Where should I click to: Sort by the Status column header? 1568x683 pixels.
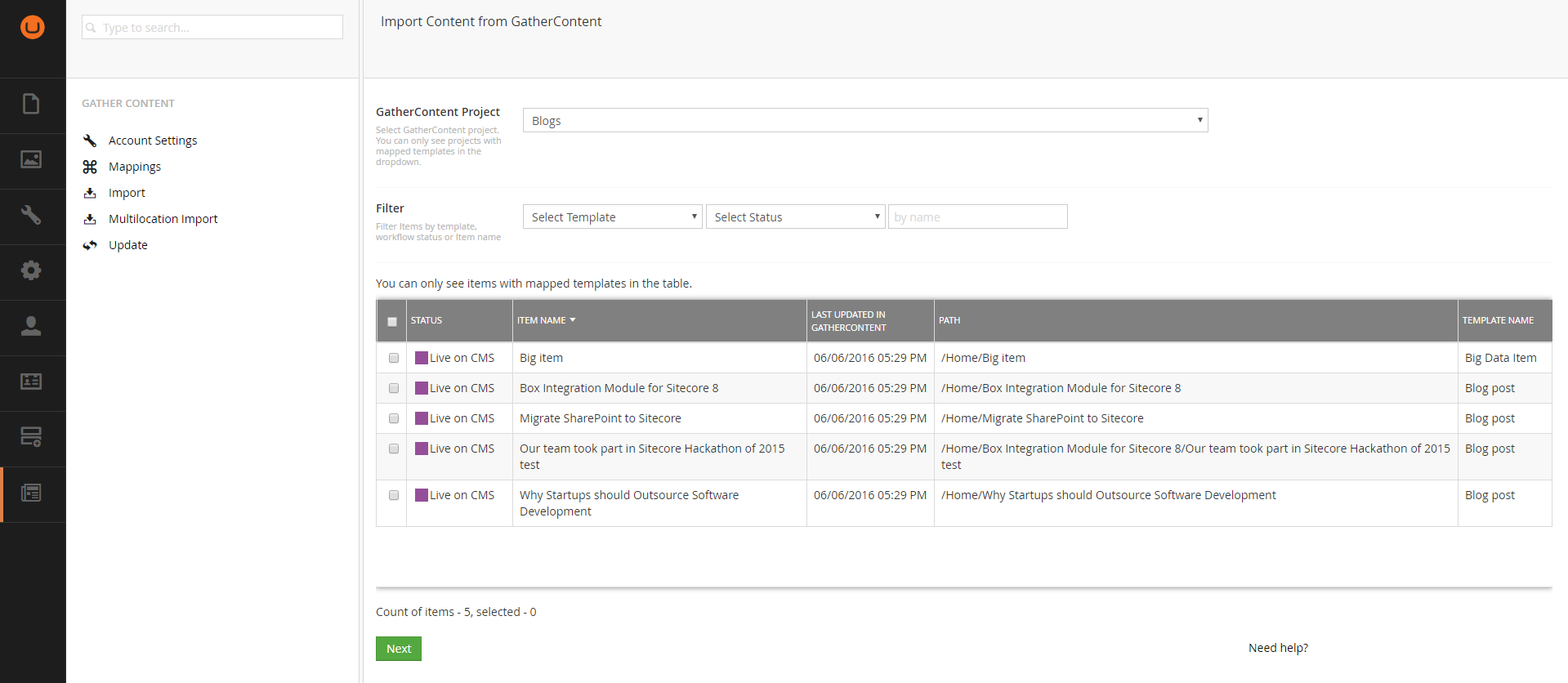427,320
